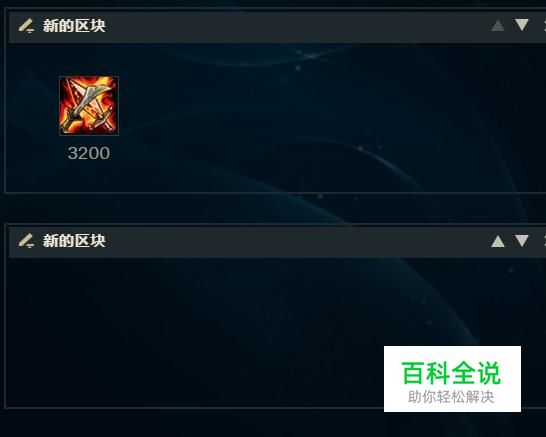Click the cut-off icon right of the second block's arrows
This screenshot has width=546, height=437.
click(544, 241)
